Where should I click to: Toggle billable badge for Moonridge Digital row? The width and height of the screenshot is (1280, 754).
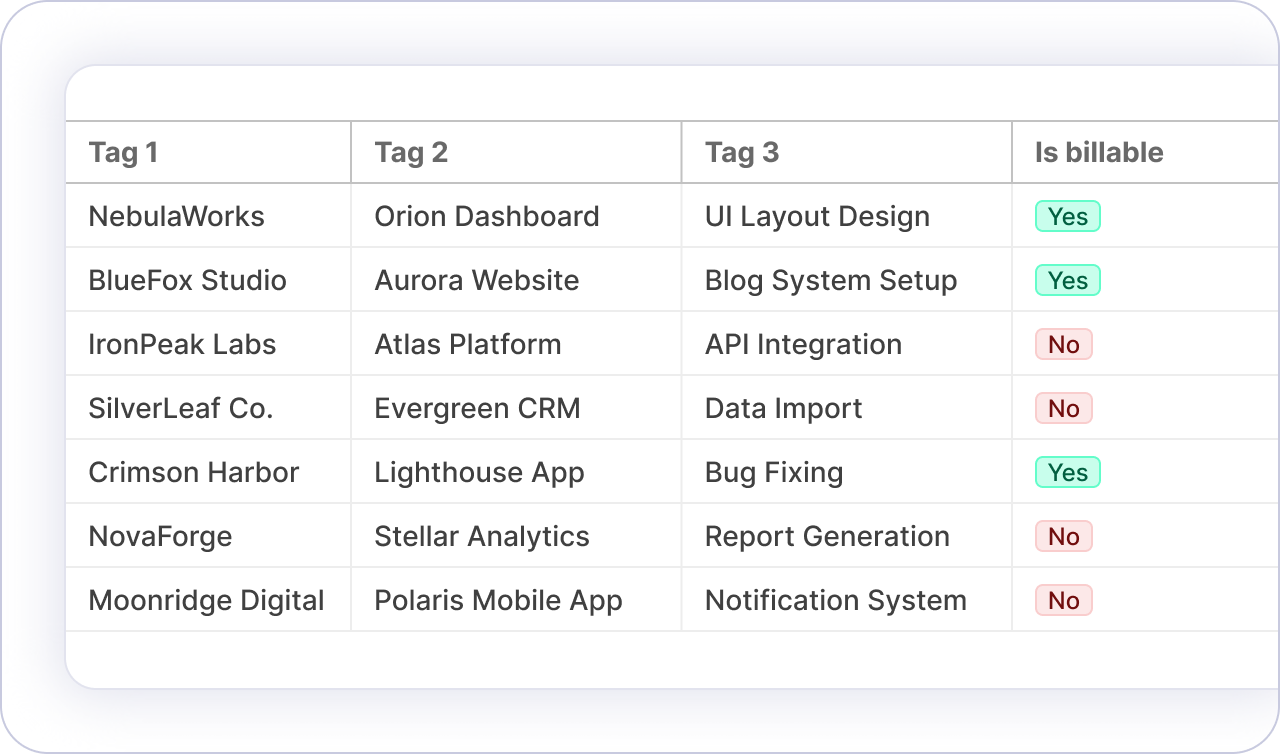1064,601
